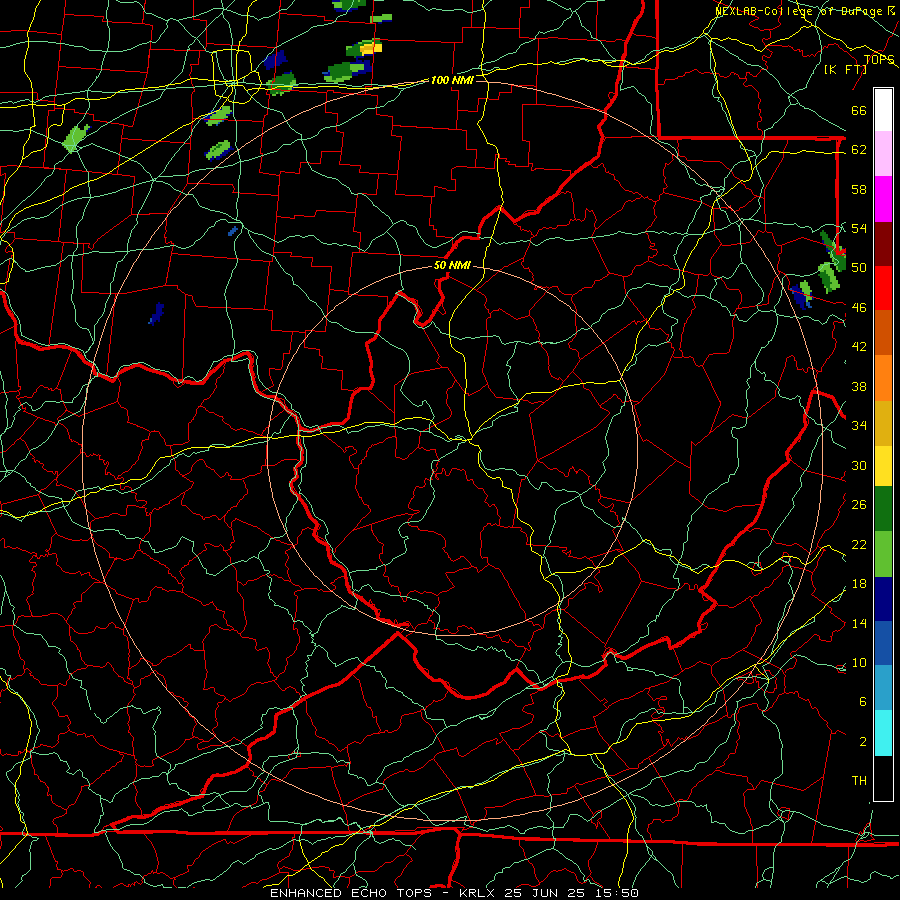The width and height of the screenshot is (900, 900).
Task: Click the "25 JUN 25" date text
Action: [x=545, y=893]
